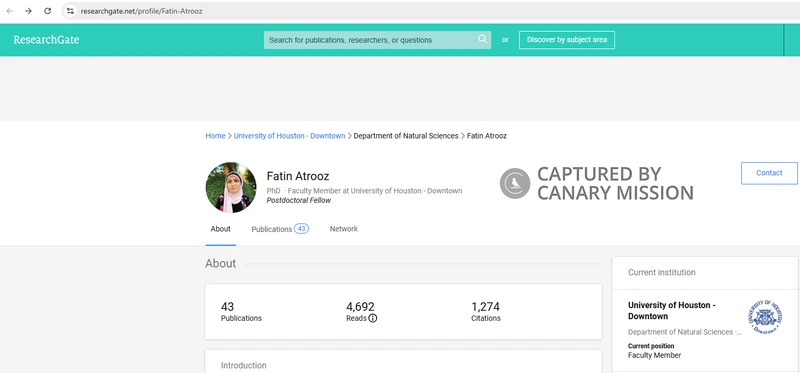This screenshot has width=800, height=373.
Task: Click the Department of Natural Sciences text under institution
Action: click(x=685, y=332)
